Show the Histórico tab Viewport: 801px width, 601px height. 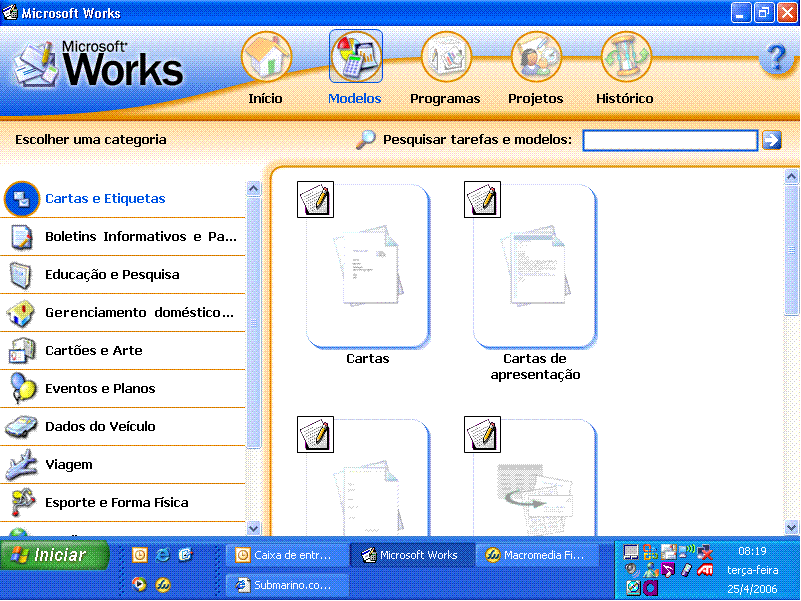[x=625, y=68]
